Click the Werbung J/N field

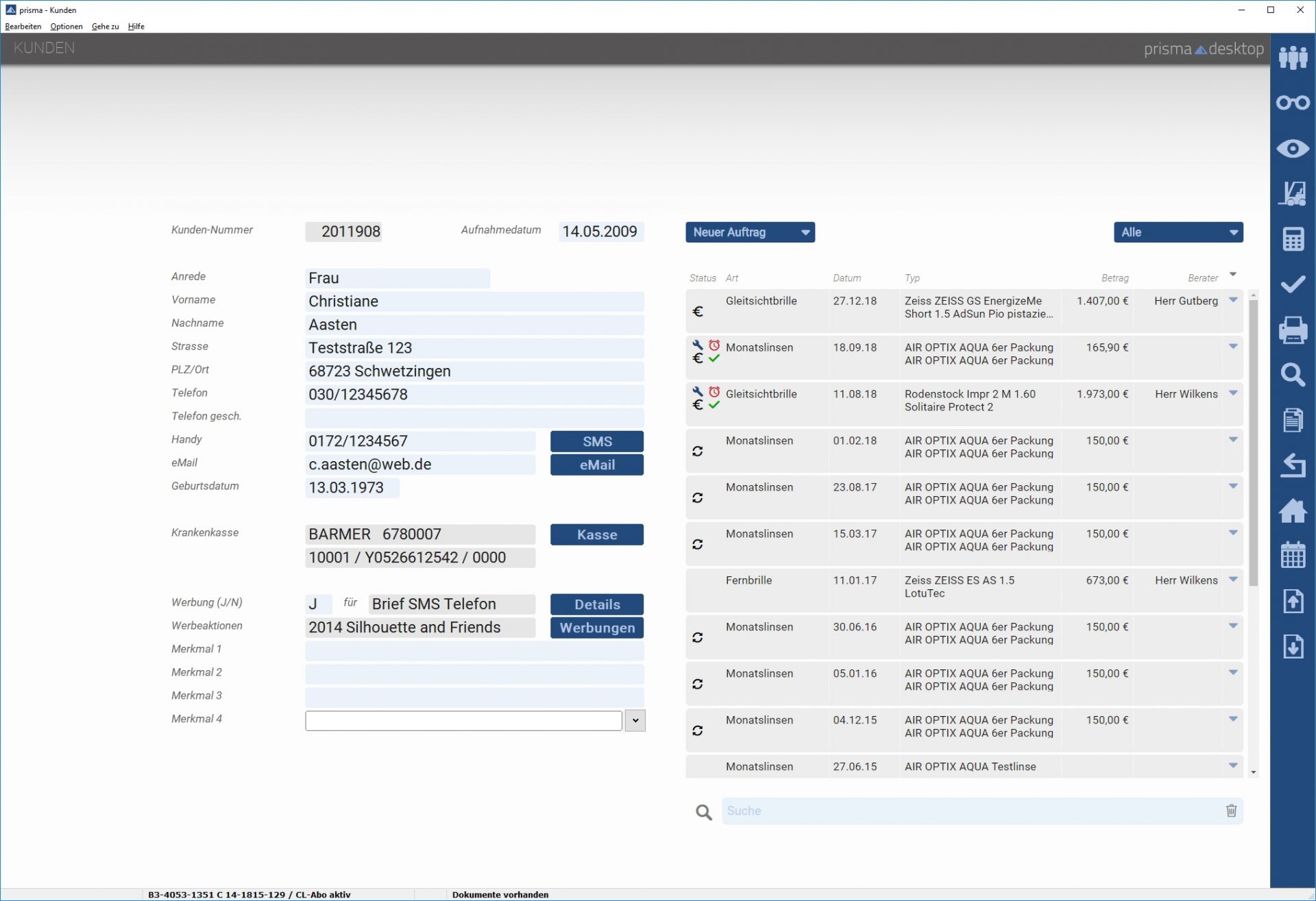tap(318, 604)
